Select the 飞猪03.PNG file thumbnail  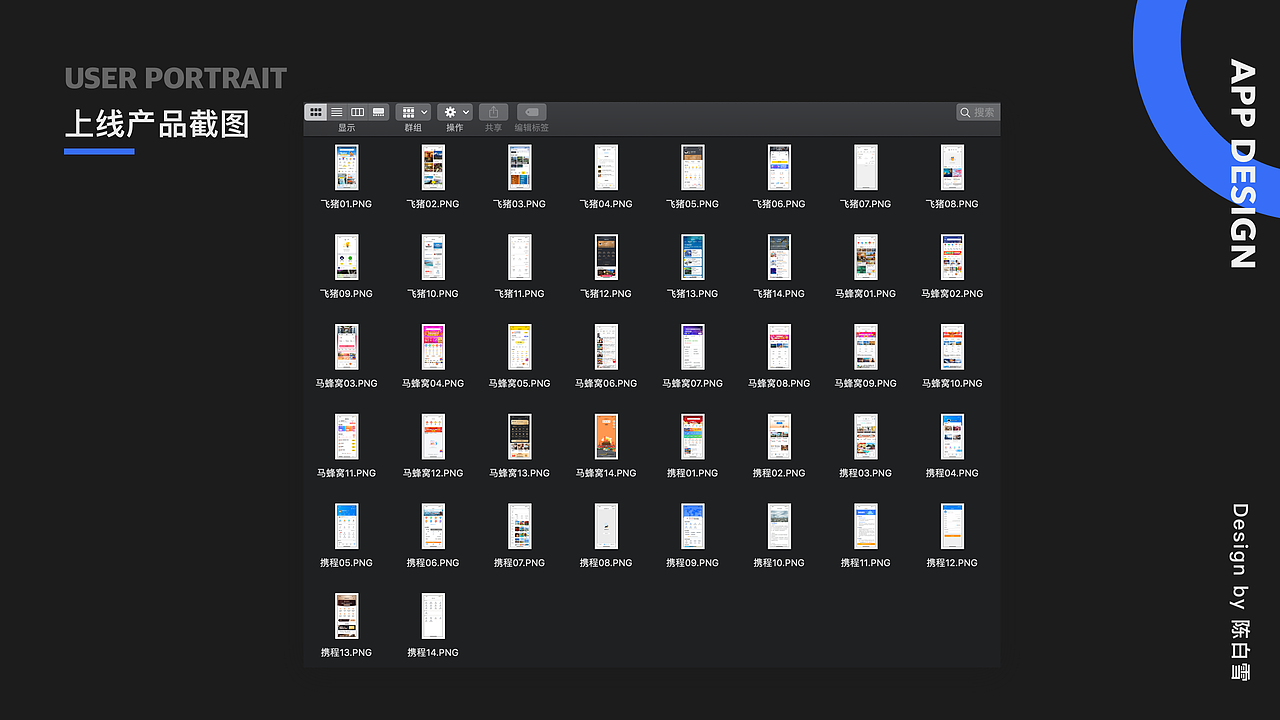[x=519, y=167]
